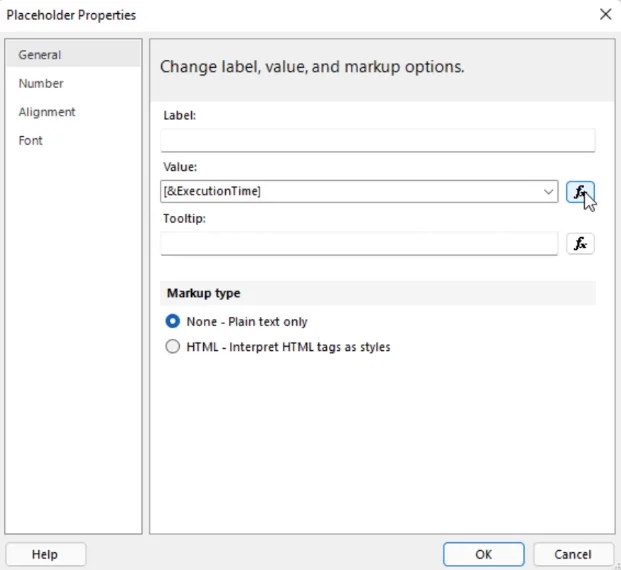Open expression editor for Value field
This screenshot has width=621, height=570.
pyautogui.click(x=580, y=192)
